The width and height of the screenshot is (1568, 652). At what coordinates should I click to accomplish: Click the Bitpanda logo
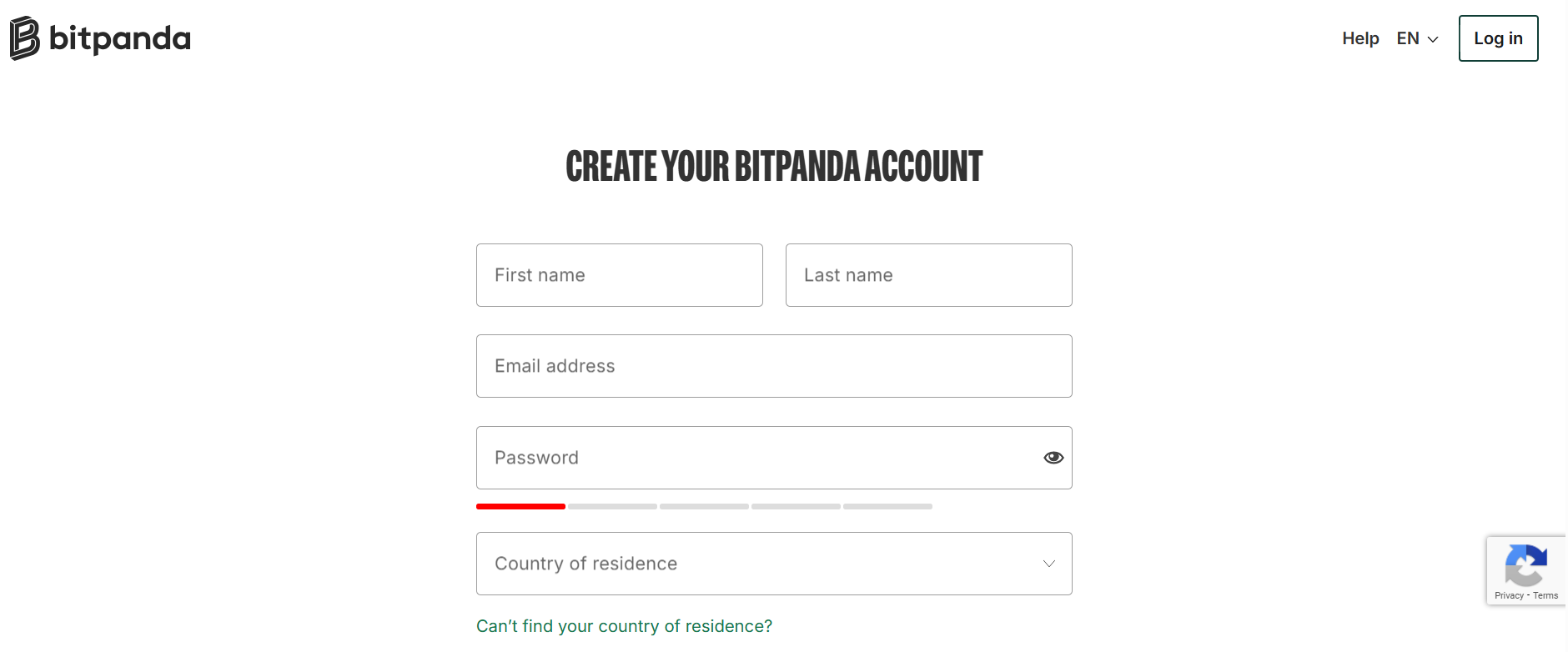(99, 38)
